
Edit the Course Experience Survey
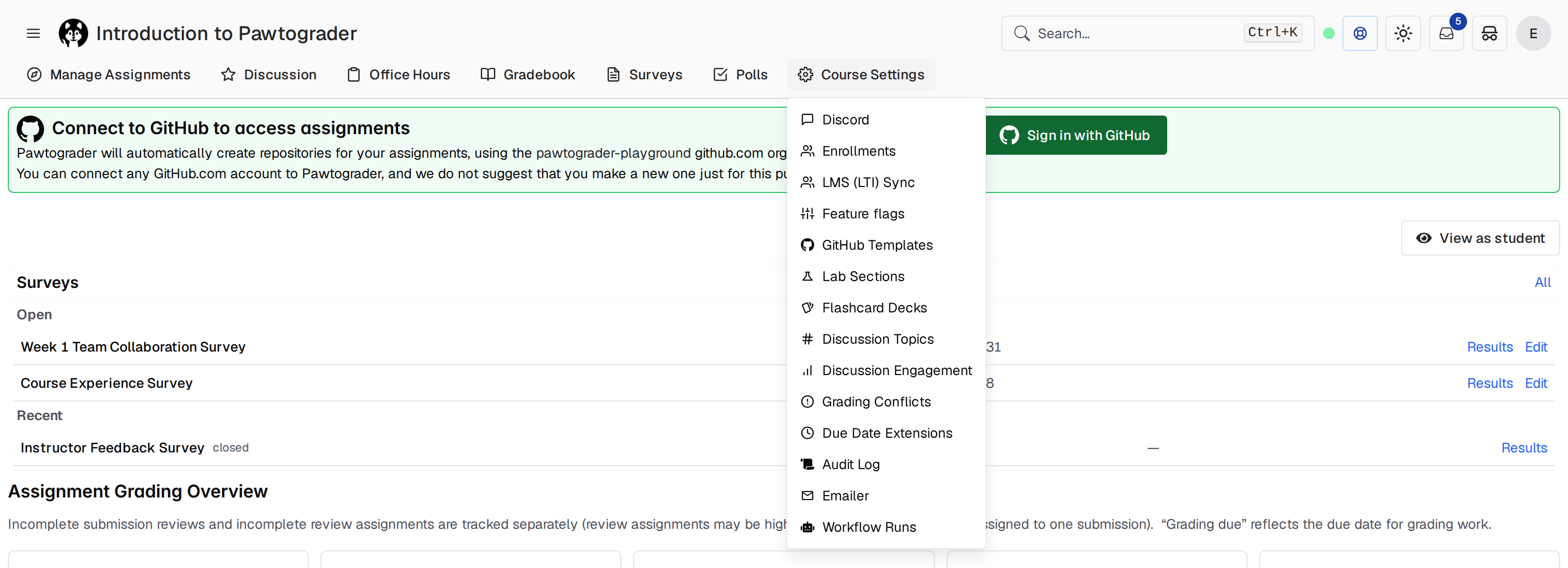(1536, 383)
